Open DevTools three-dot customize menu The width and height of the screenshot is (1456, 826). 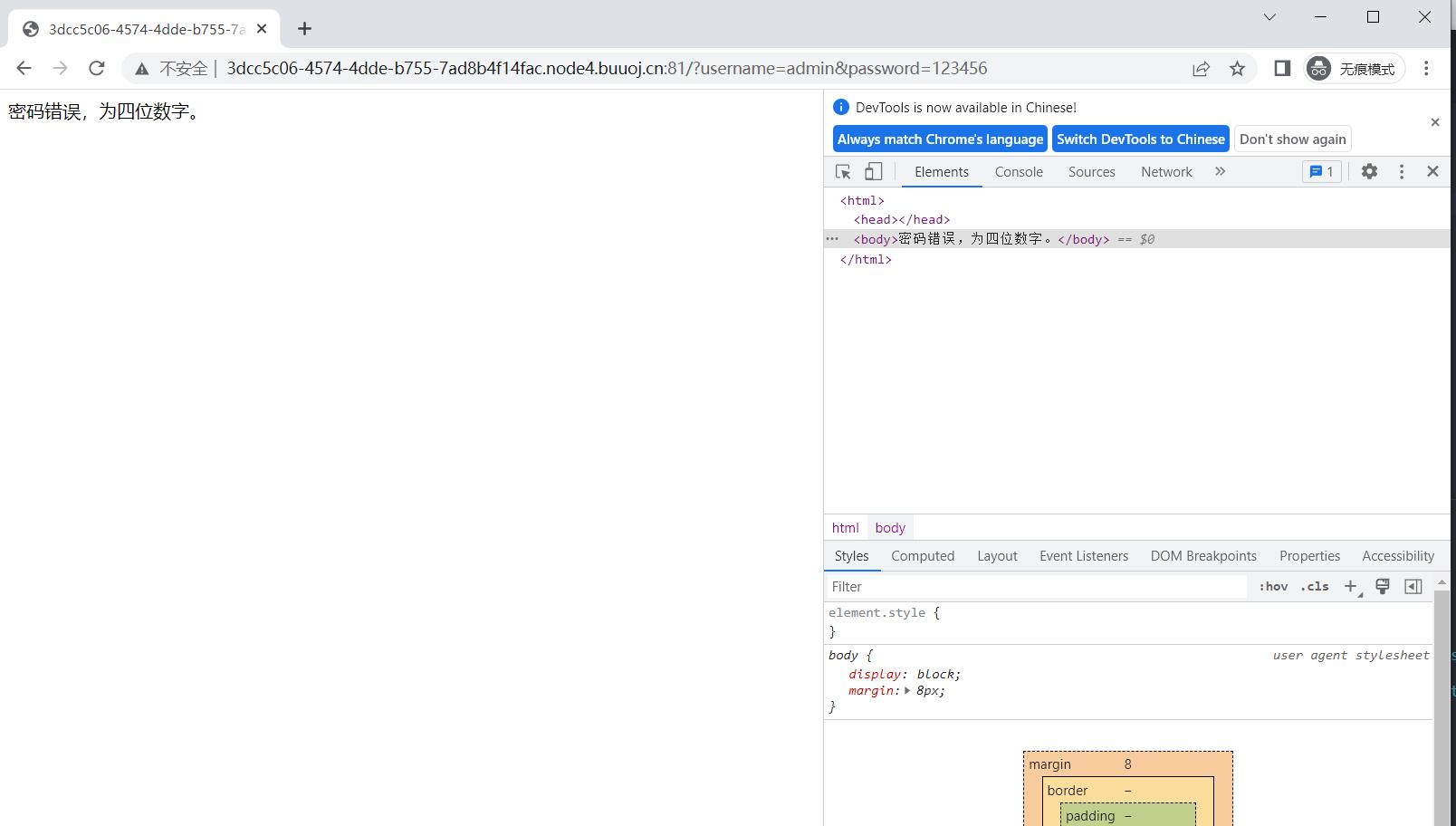point(1401,171)
